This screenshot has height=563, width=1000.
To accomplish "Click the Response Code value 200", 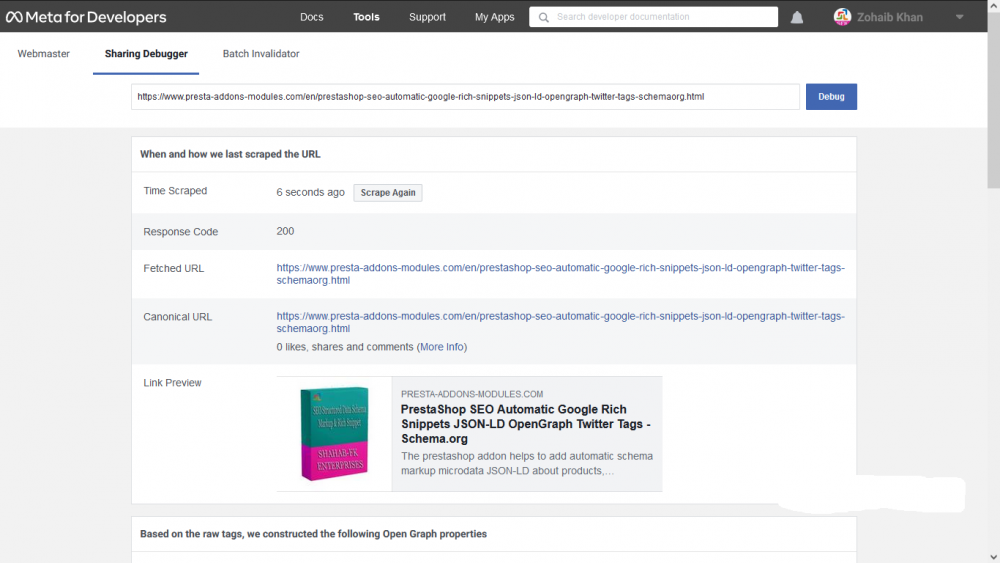I will [285, 231].
